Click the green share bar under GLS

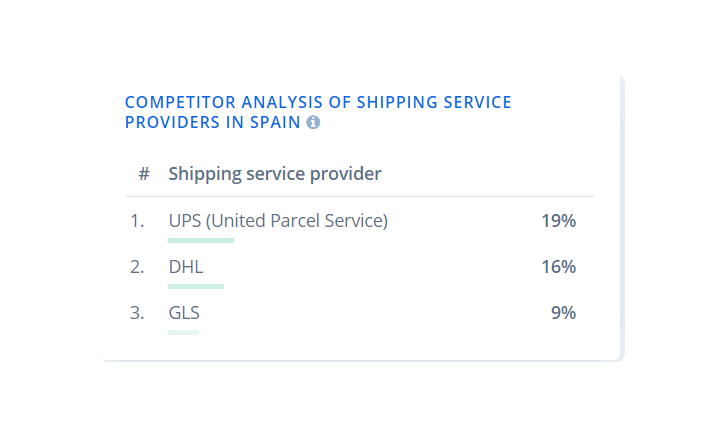coord(183,333)
